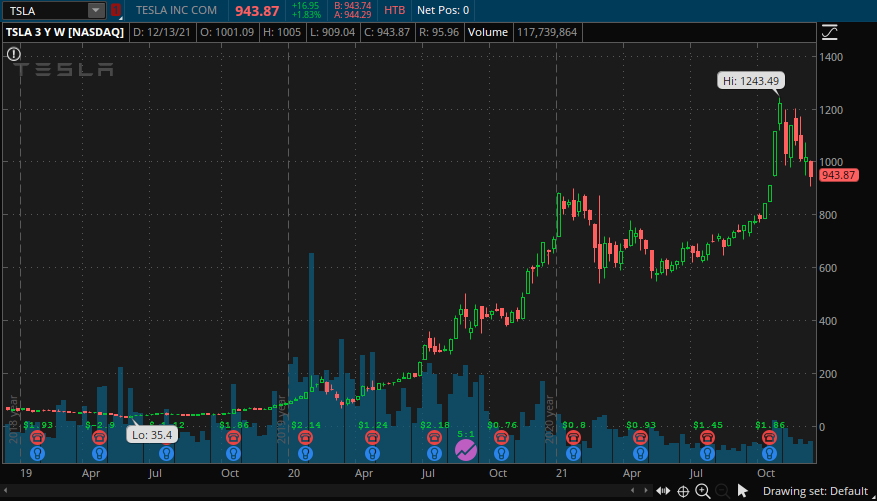Screen dimensions: 877x501
Task: Click the time axis expand/compress arrows icon
Action: coord(663,491)
